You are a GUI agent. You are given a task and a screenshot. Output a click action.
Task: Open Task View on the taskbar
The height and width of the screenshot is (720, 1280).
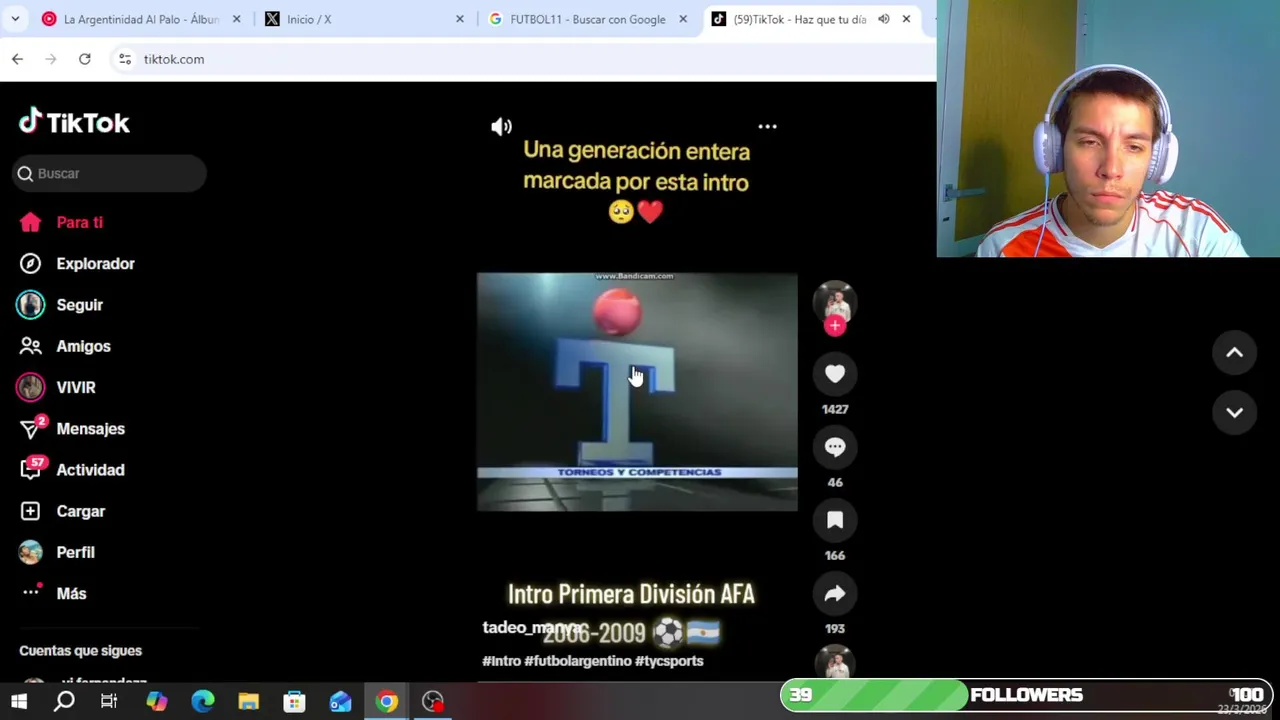[109, 701]
